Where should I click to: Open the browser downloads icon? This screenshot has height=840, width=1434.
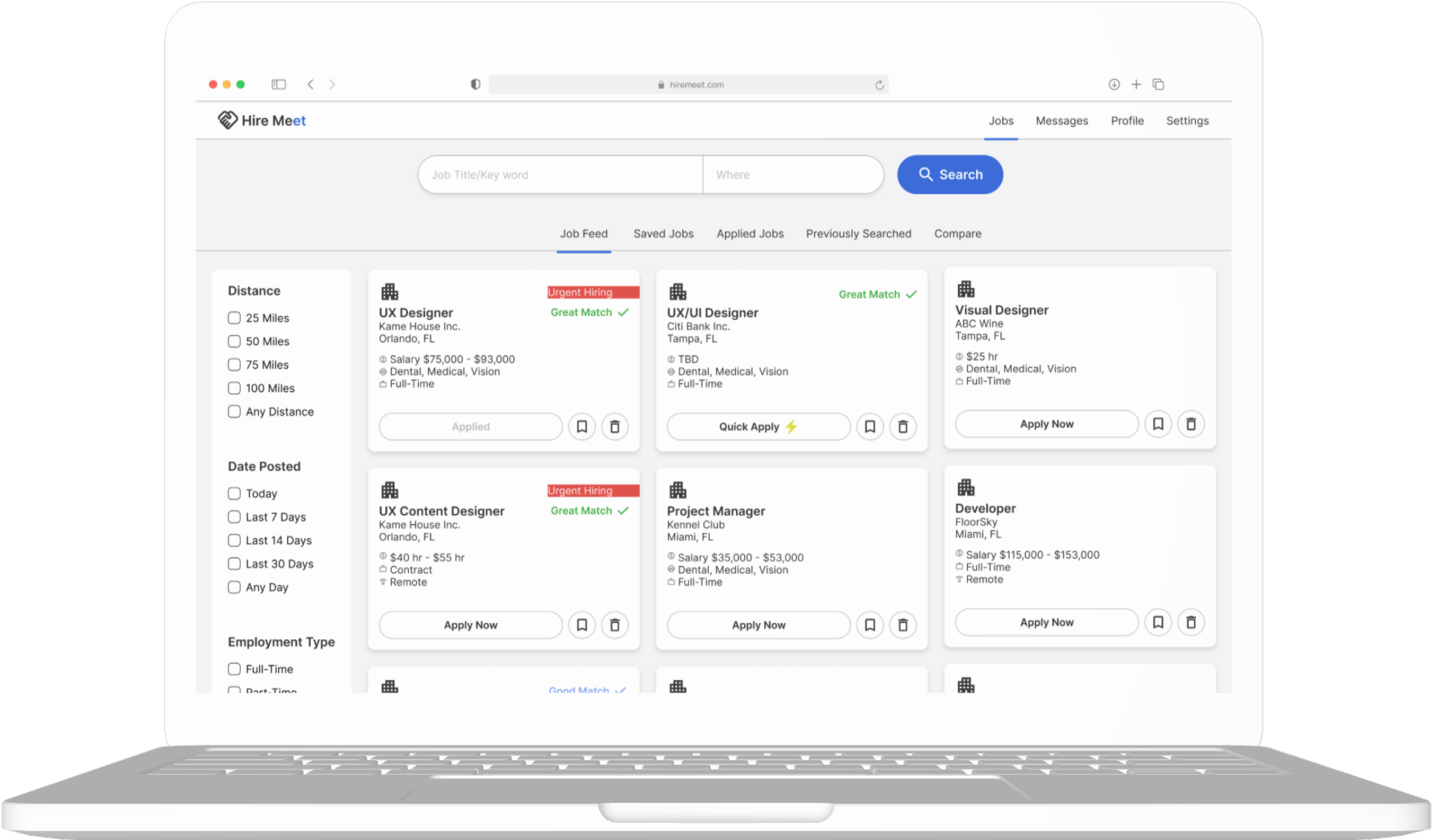point(1114,84)
